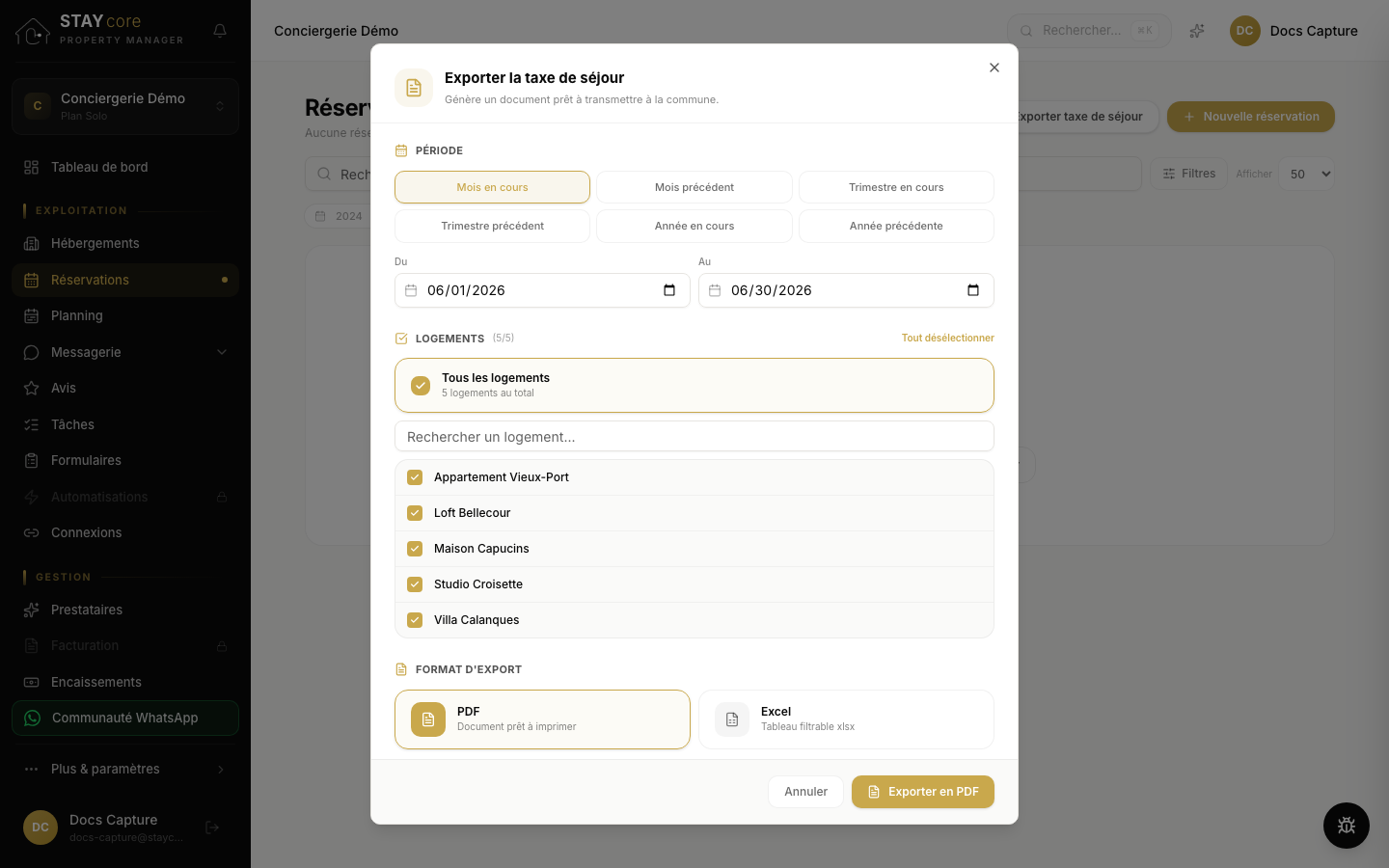Uncheck Villa Calanques
The image size is (1389, 868).
tap(415, 620)
